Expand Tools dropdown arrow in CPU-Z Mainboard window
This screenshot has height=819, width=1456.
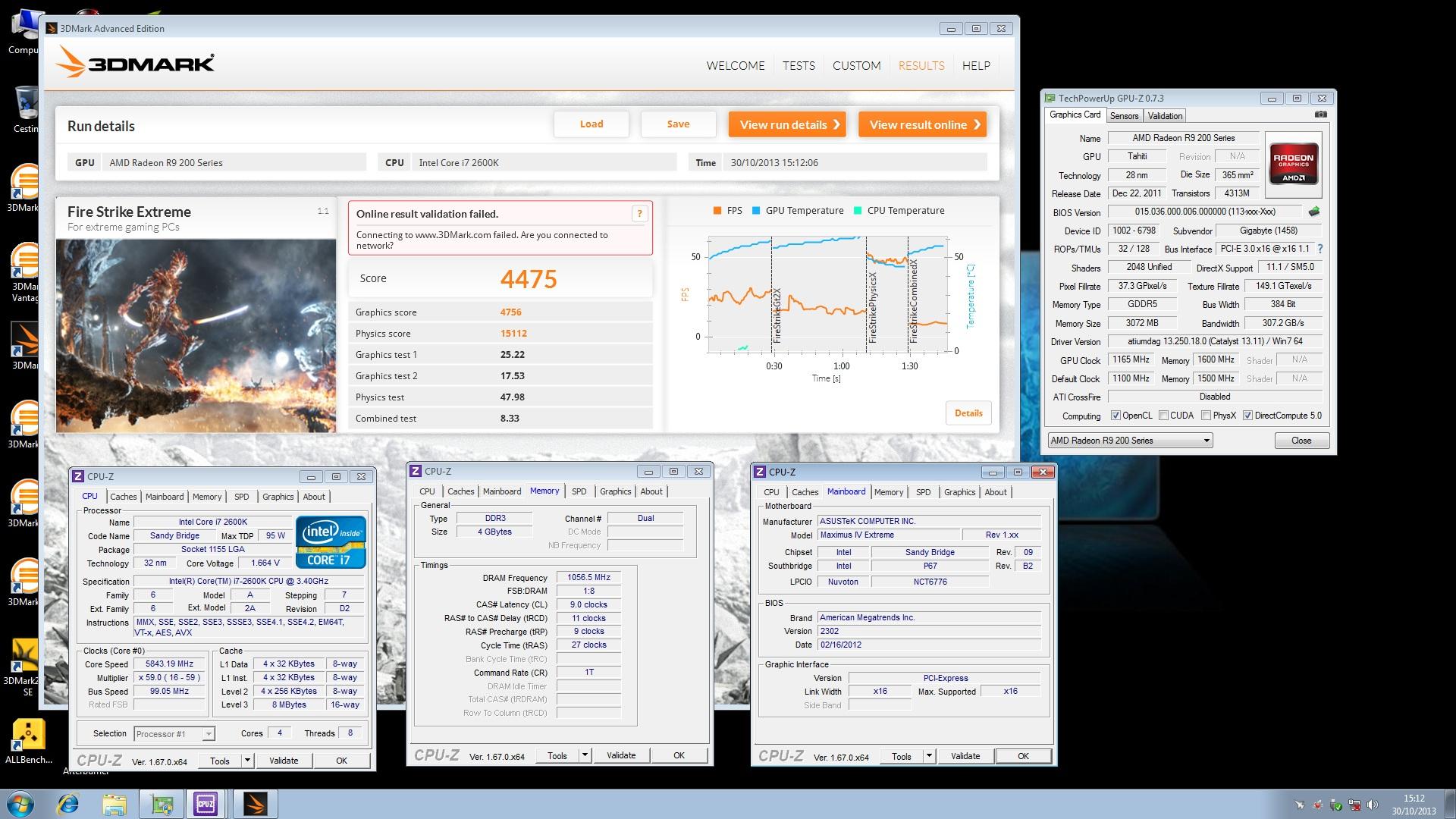929,756
